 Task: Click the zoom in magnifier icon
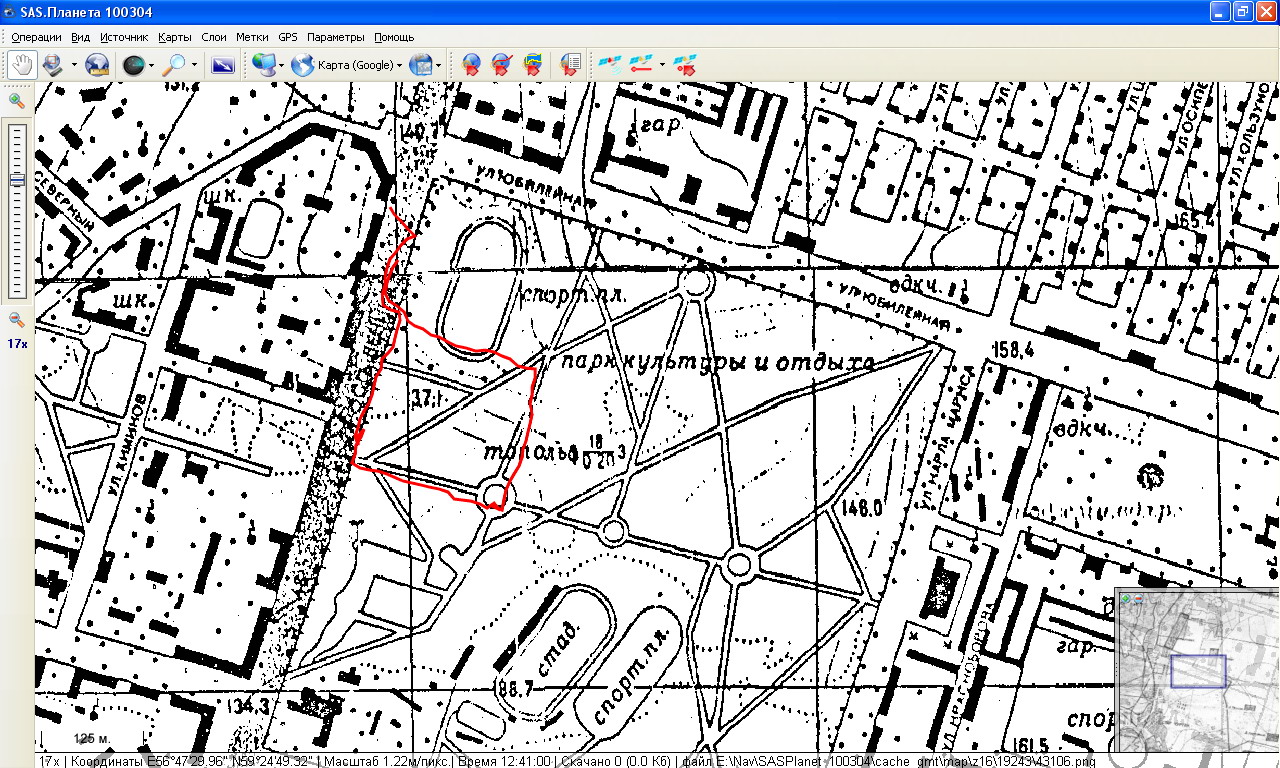click(x=17, y=100)
